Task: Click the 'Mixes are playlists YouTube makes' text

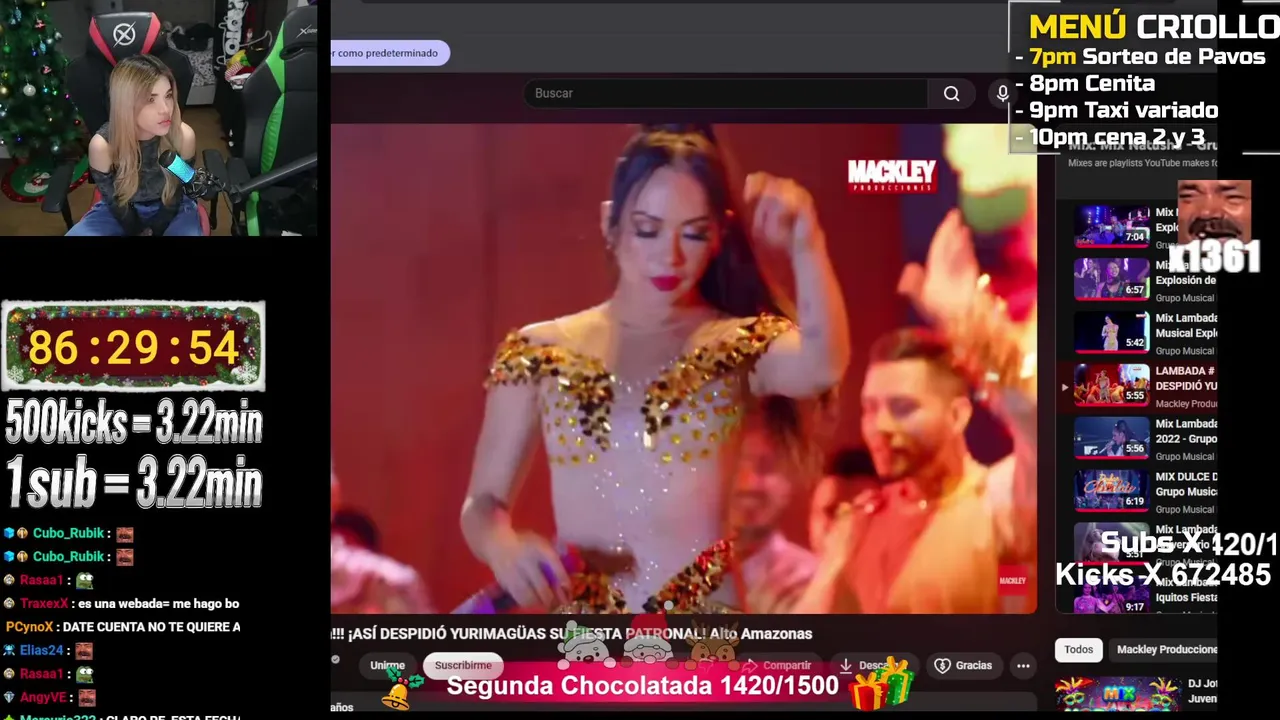Action: [x=1142, y=163]
